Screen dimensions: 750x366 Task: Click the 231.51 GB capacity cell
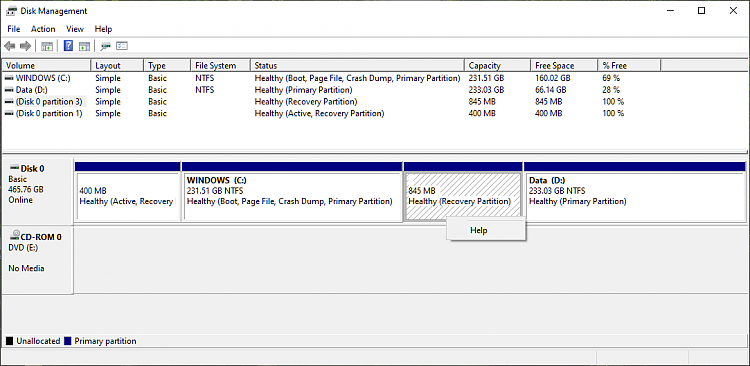tap(486, 78)
